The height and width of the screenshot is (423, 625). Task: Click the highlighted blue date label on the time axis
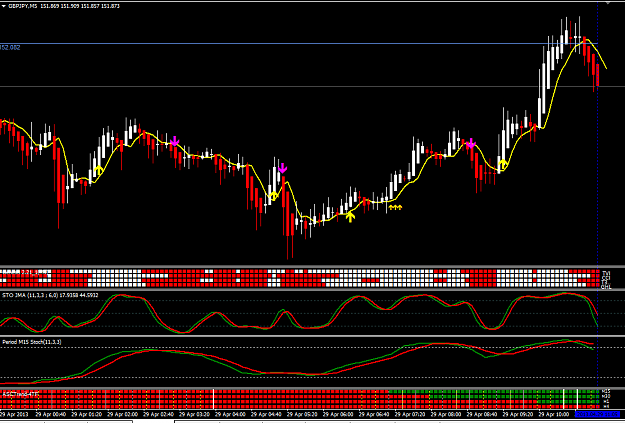597,414
